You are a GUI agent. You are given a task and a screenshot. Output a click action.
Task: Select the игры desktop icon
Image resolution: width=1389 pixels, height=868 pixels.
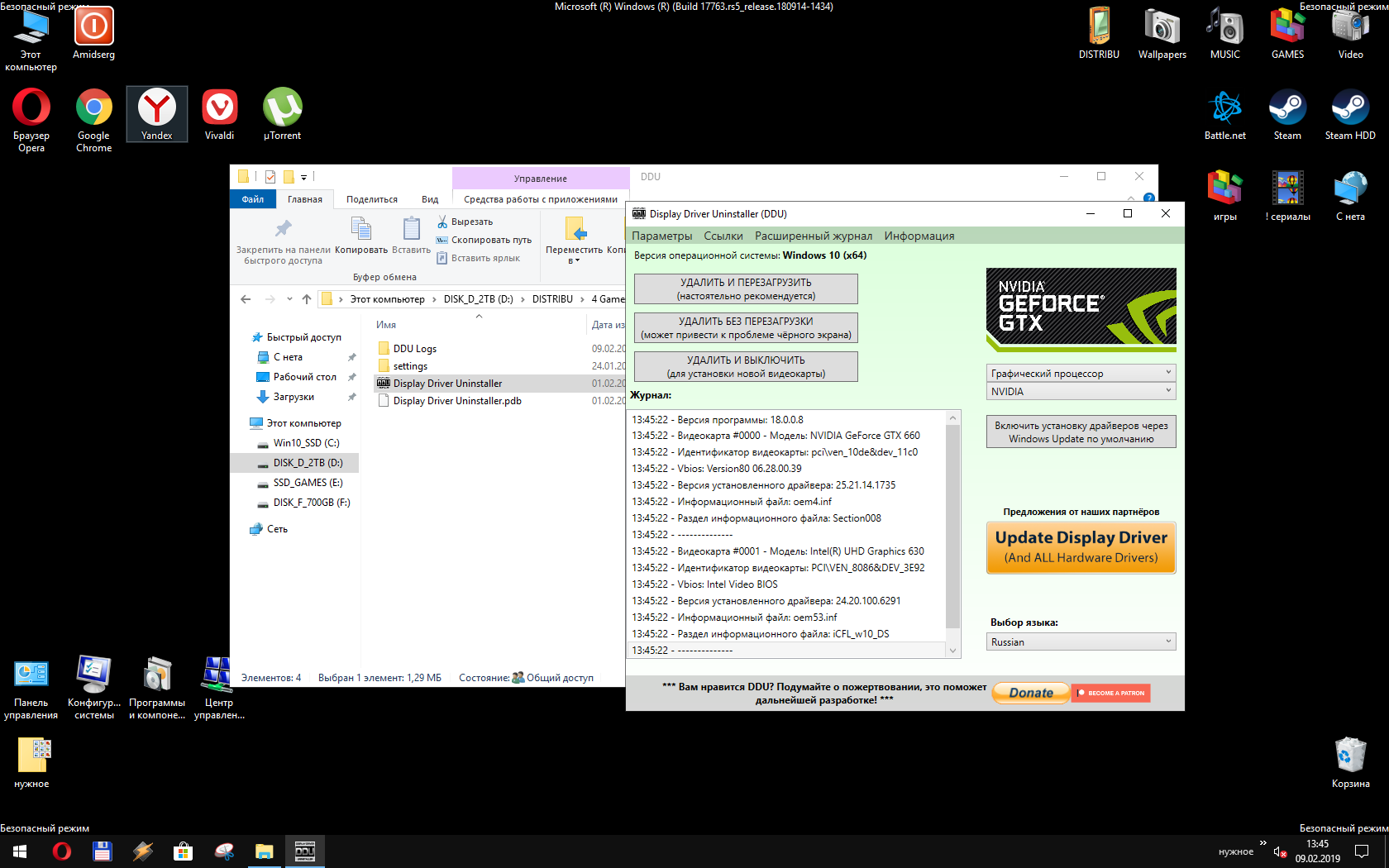(x=1225, y=195)
